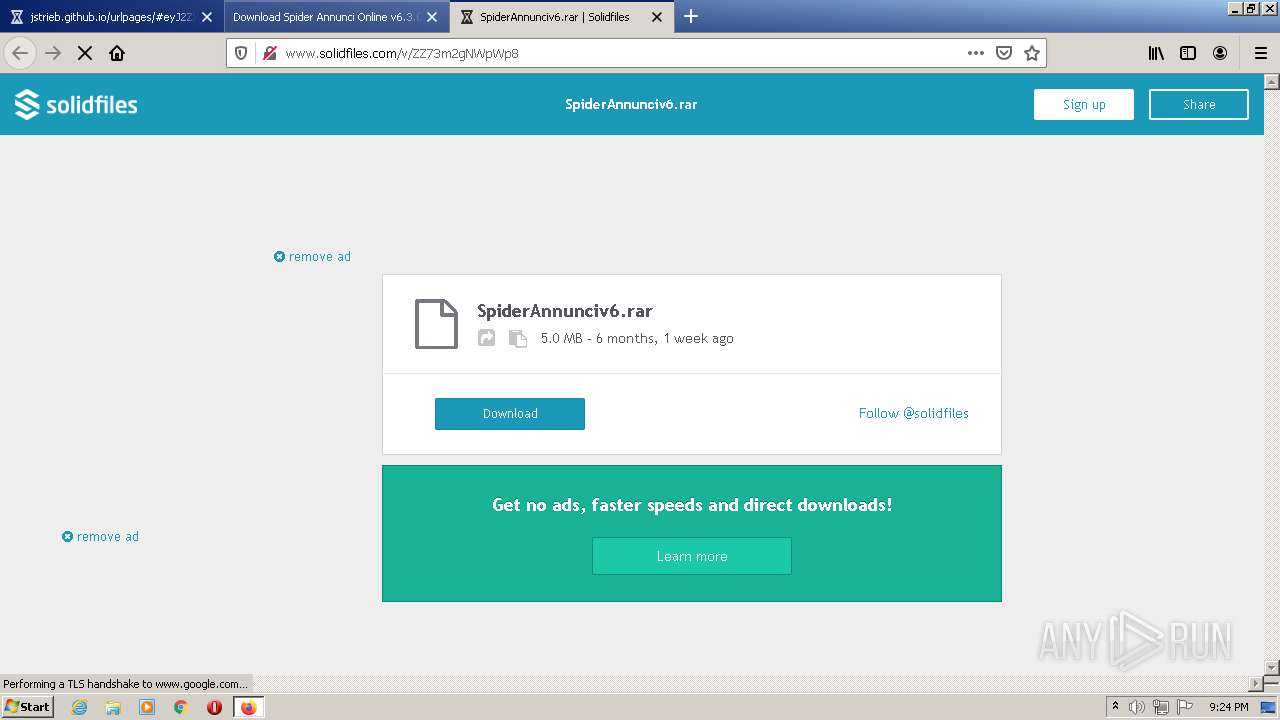Open Windows Explorer folder taskbar icon
Screen dimensions: 1280x720
point(113,707)
